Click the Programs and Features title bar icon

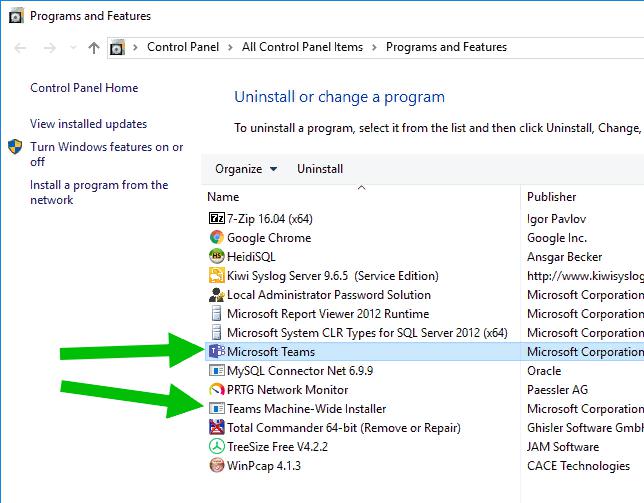16,16
